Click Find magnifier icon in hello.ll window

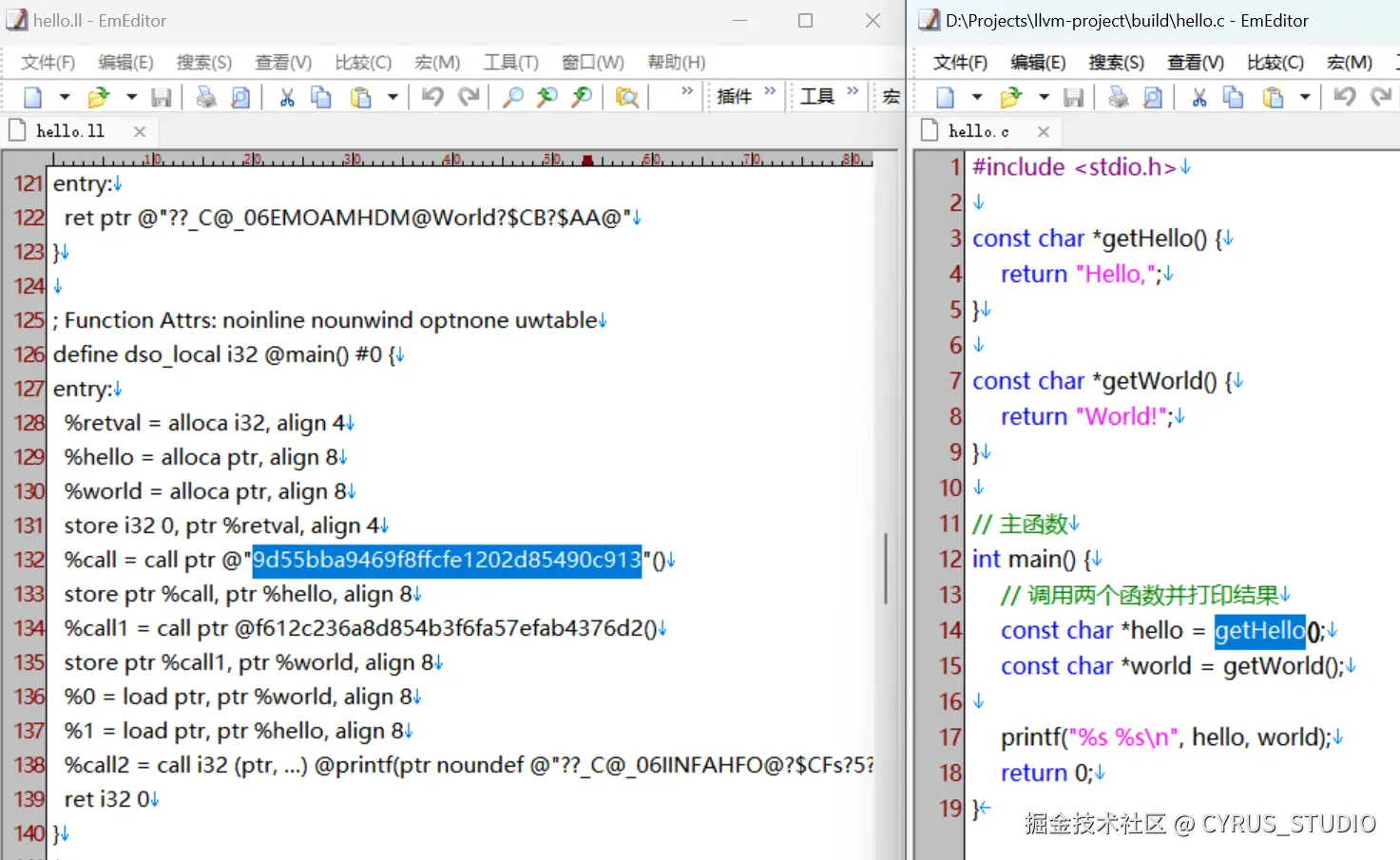point(513,97)
